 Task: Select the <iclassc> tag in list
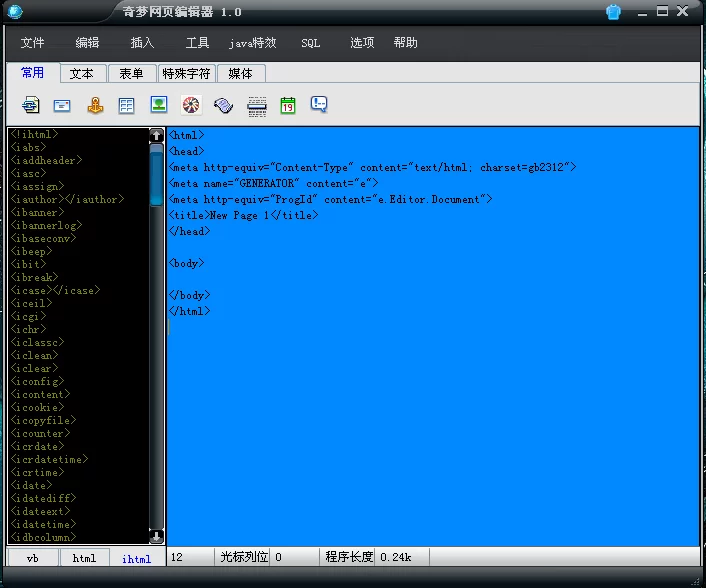pos(37,343)
